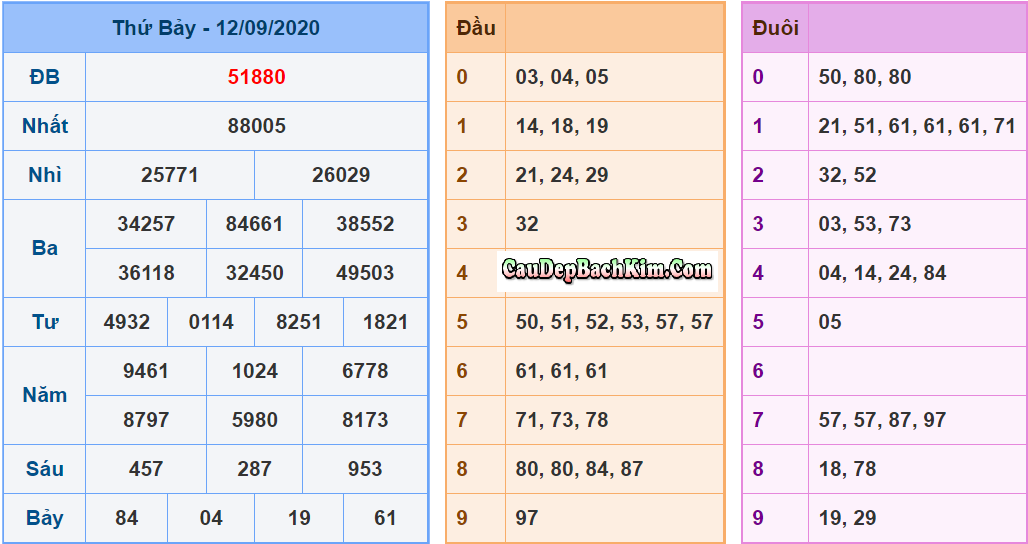
Task: Select the 19 cell in the Bảy row
Action: (x=298, y=518)
